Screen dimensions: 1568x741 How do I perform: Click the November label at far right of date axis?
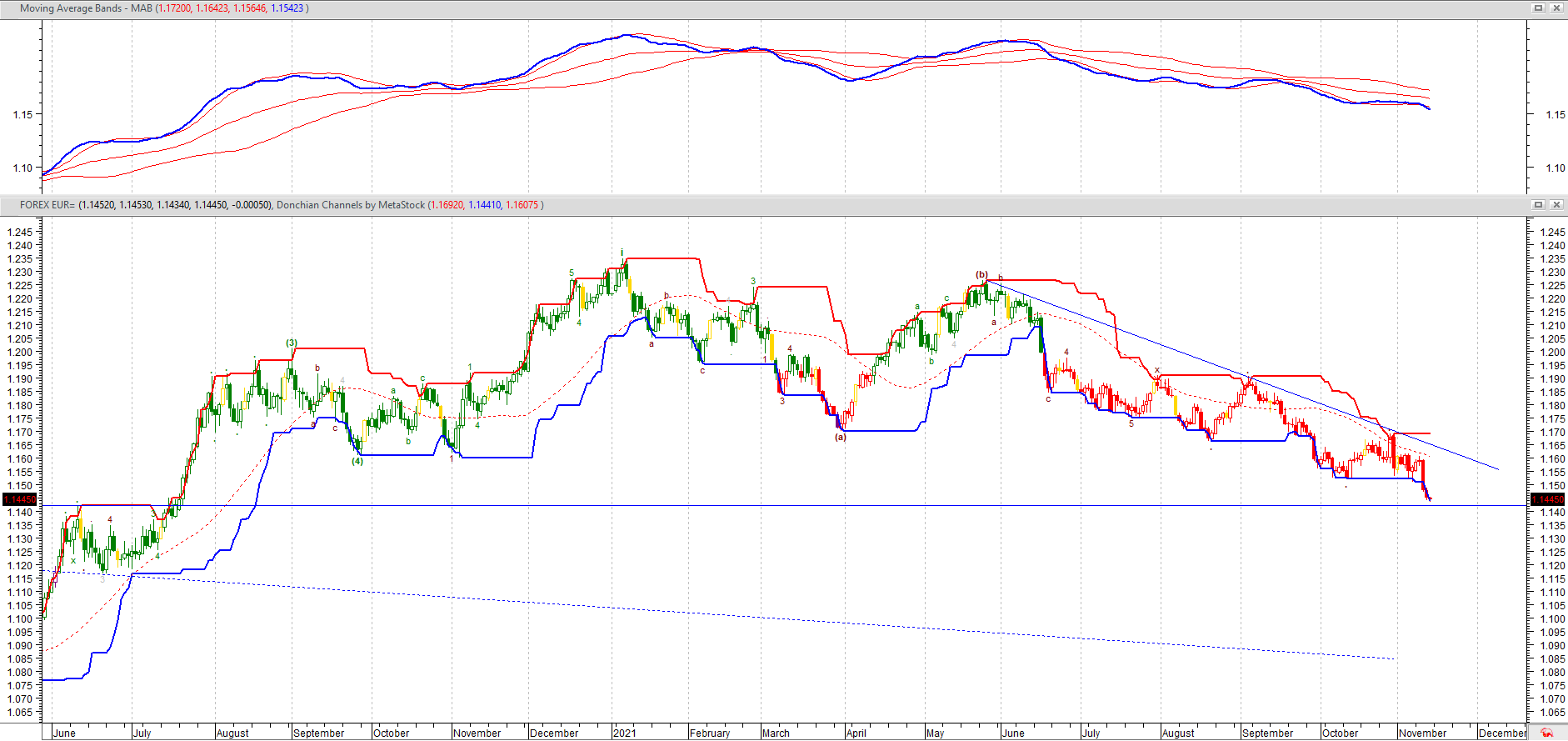pos(1422,733)
